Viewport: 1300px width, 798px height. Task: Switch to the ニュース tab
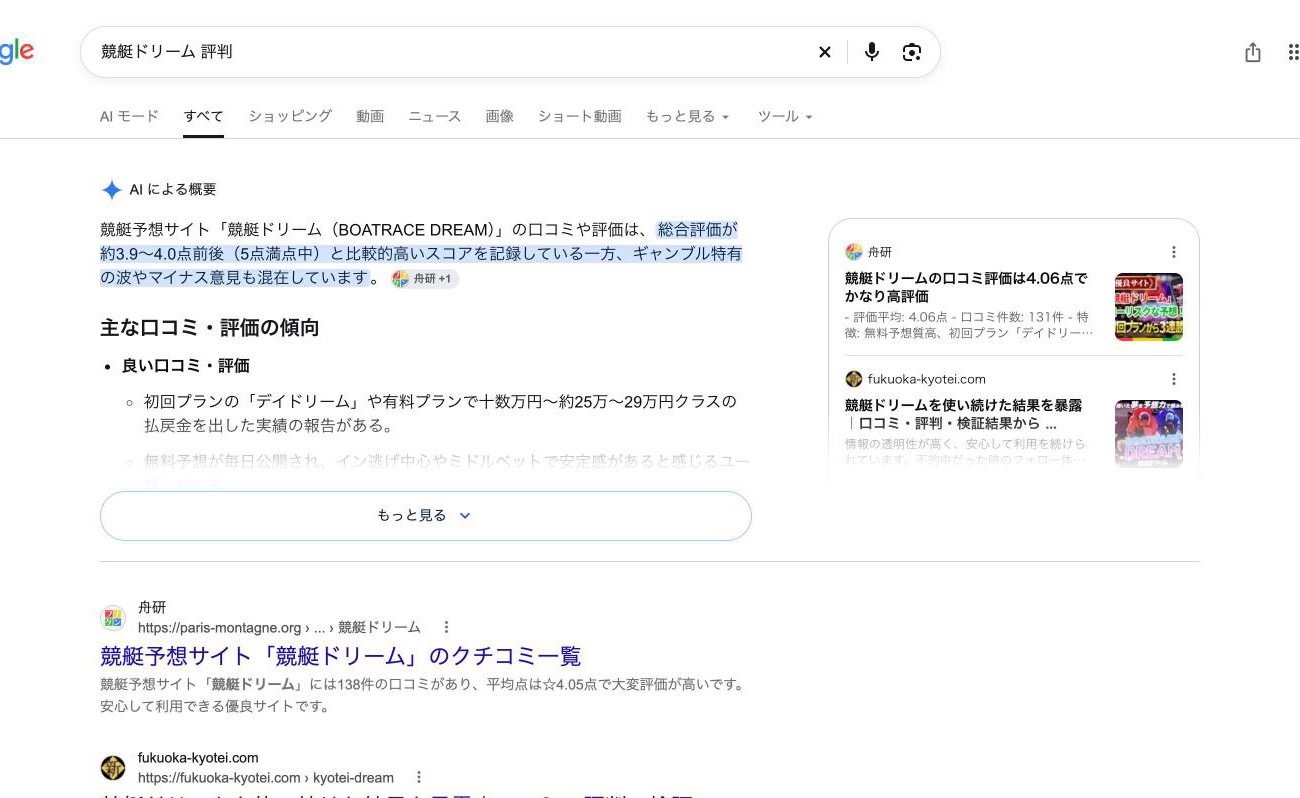[x=435, y=116]
